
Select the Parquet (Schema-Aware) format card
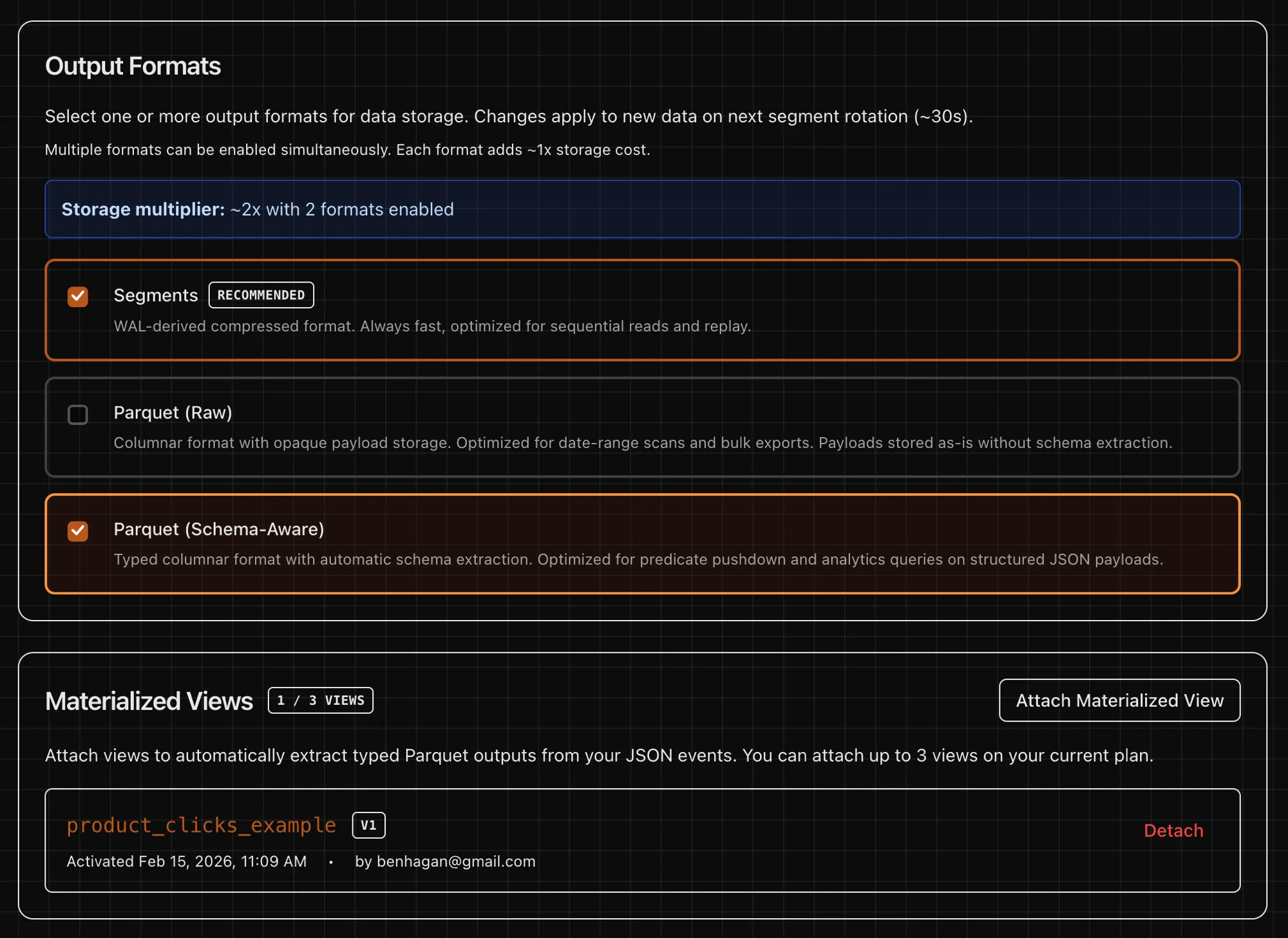[x=643, y=544]
